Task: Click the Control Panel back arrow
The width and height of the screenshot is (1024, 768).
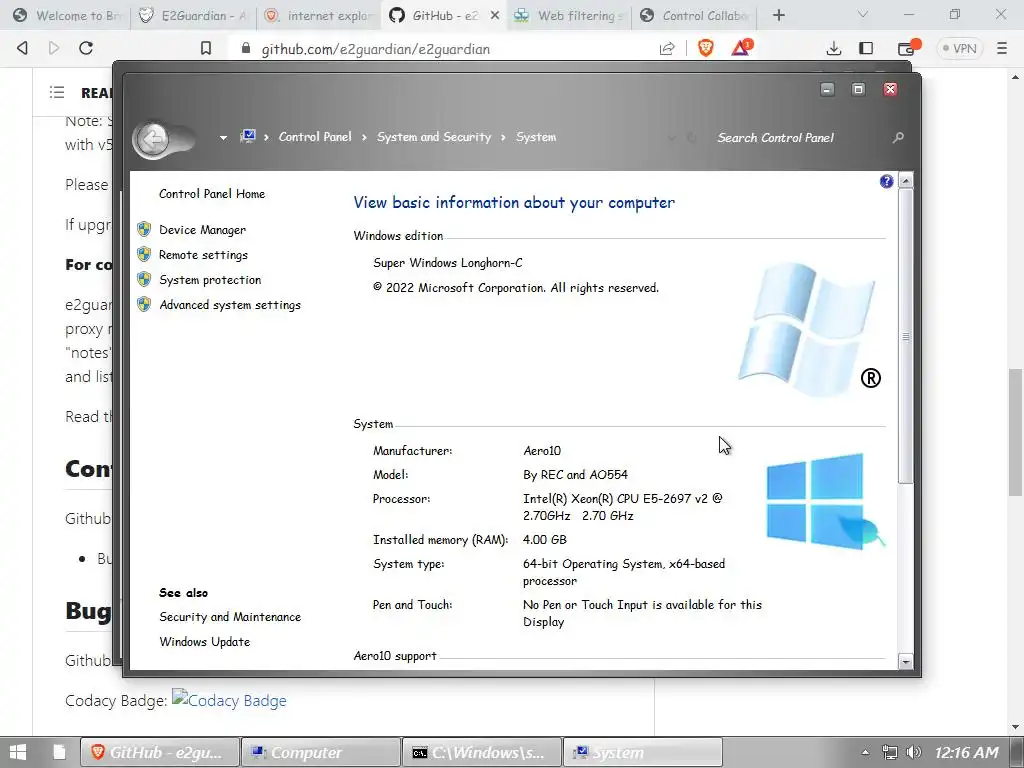Action: pos(153,139)
